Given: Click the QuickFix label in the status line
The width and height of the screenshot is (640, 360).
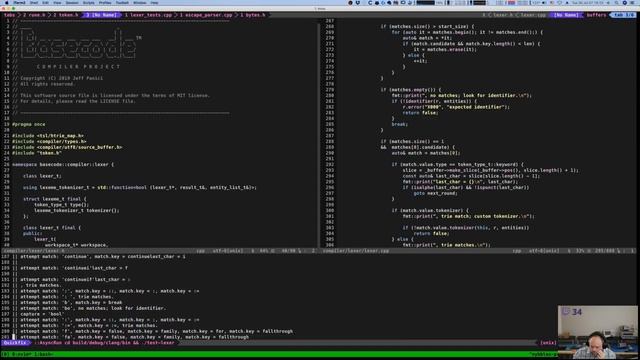Looking at the screenshot, I should pos(16,343).
